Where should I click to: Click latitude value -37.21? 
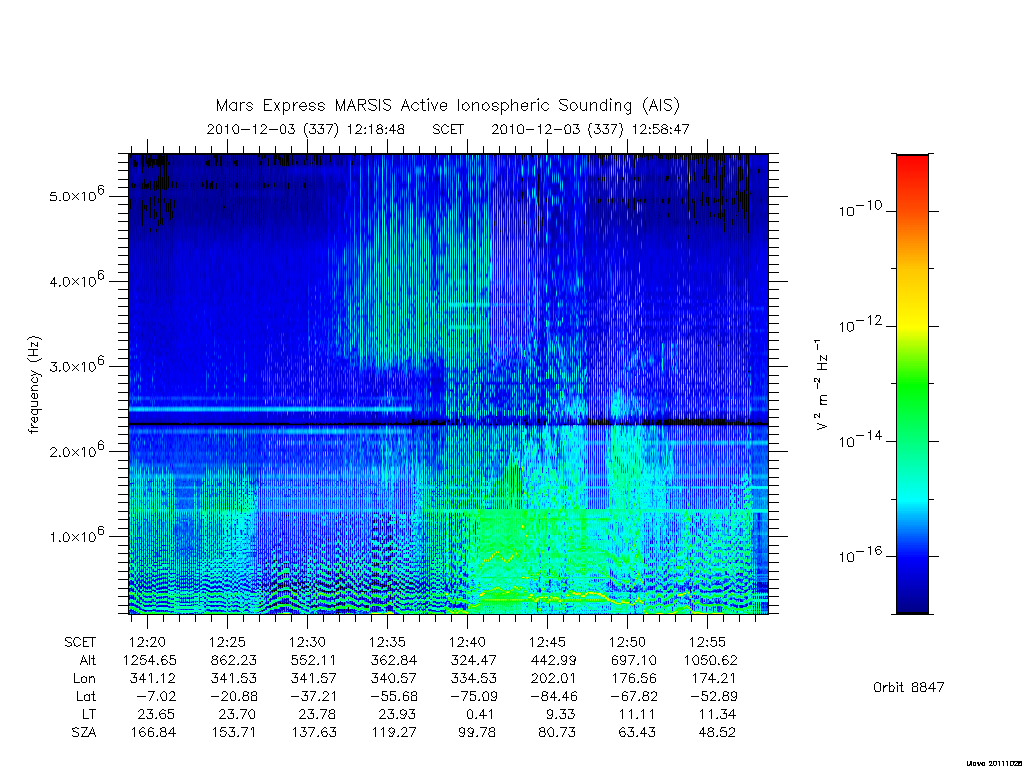click(311, 696)
